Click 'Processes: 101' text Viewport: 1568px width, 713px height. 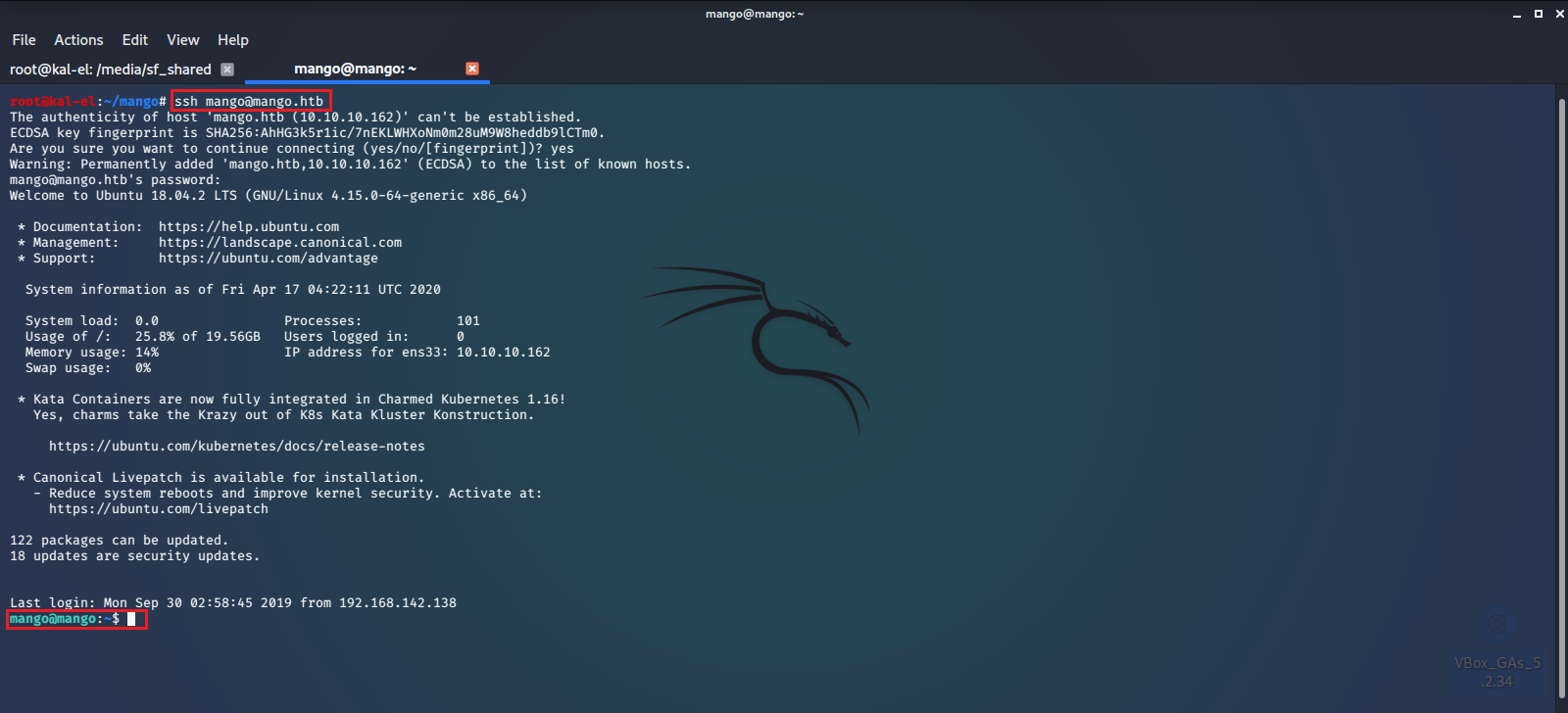pos(382,321)
